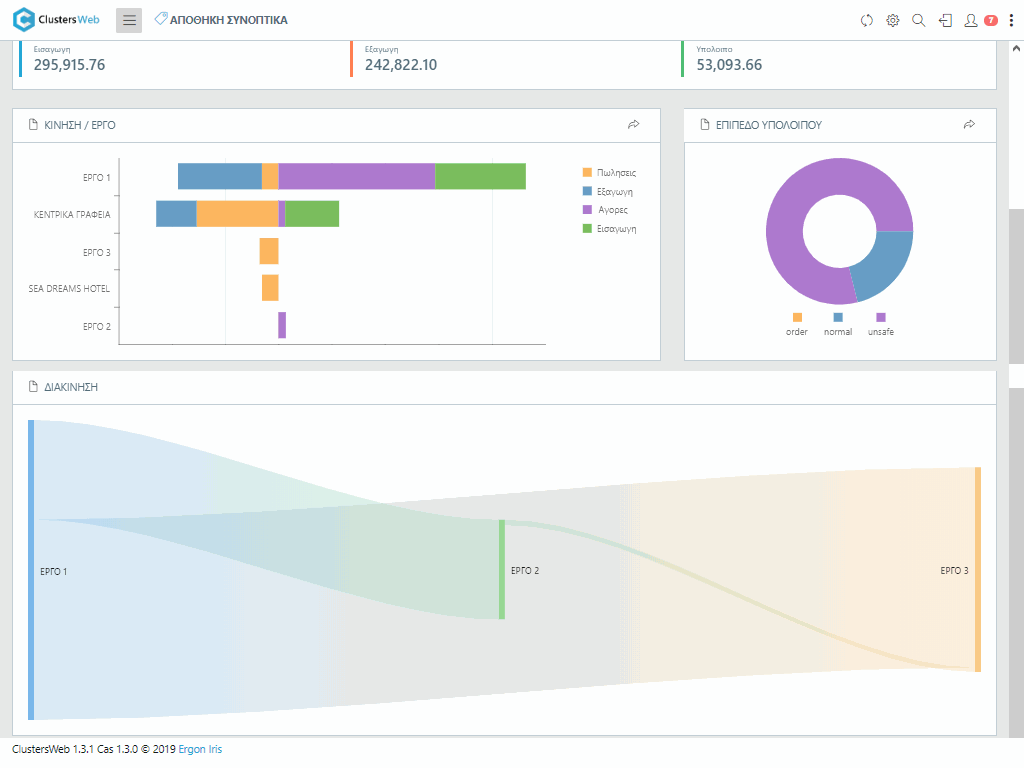Share the ΚΙΝΗΣΗ / ΕΡΓΟ chart
1024x768 pixels.
[633, 125]
